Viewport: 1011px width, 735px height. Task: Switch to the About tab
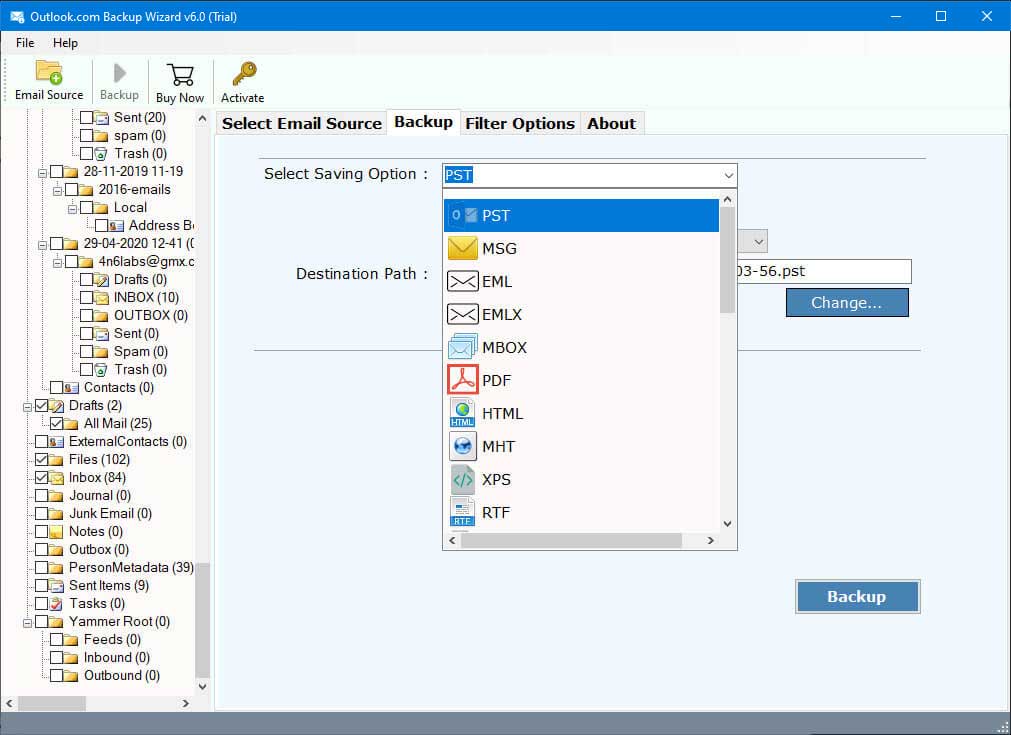(x=611, y=123)
